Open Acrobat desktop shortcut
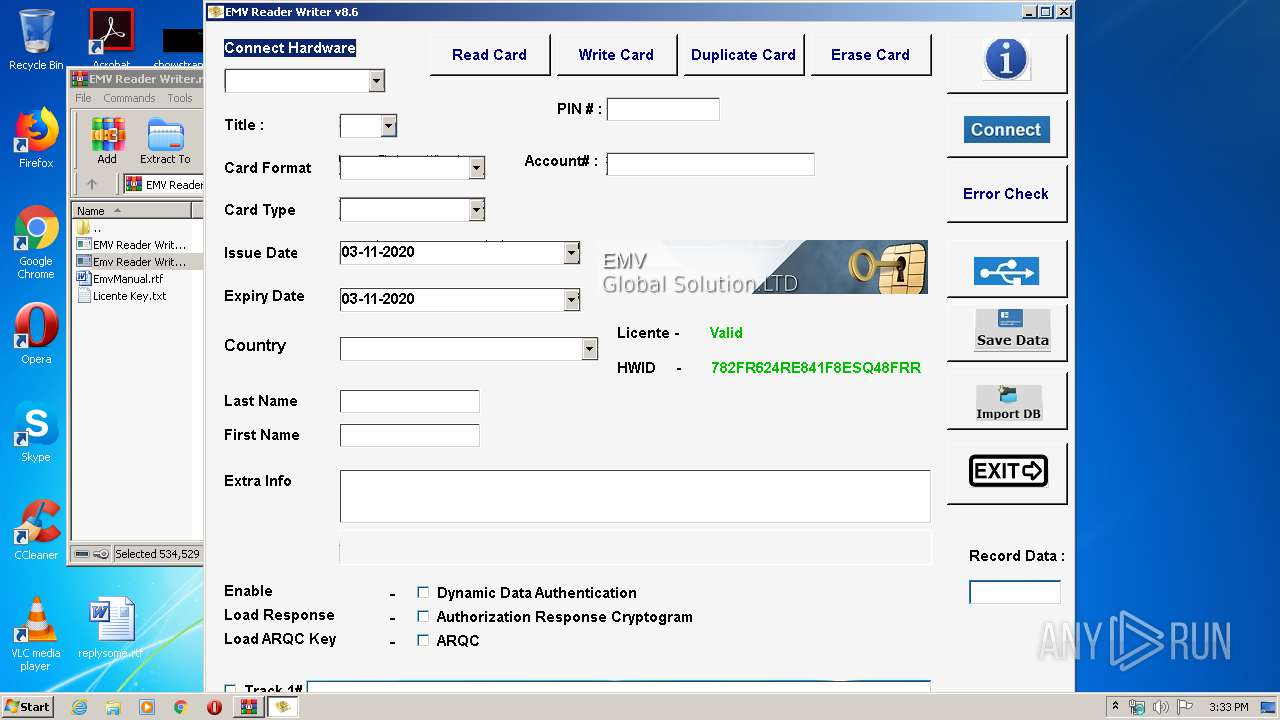The height and width of the screenshot is (720, 1280). pyautogui.click(x=112, y=40)
